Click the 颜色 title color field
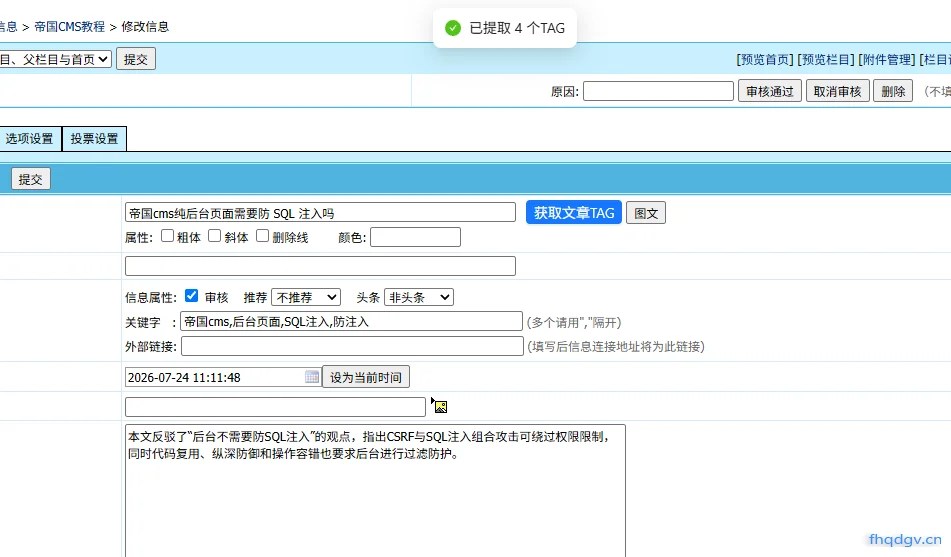Screen dimensions: 951x557 (x=415, y=237)
